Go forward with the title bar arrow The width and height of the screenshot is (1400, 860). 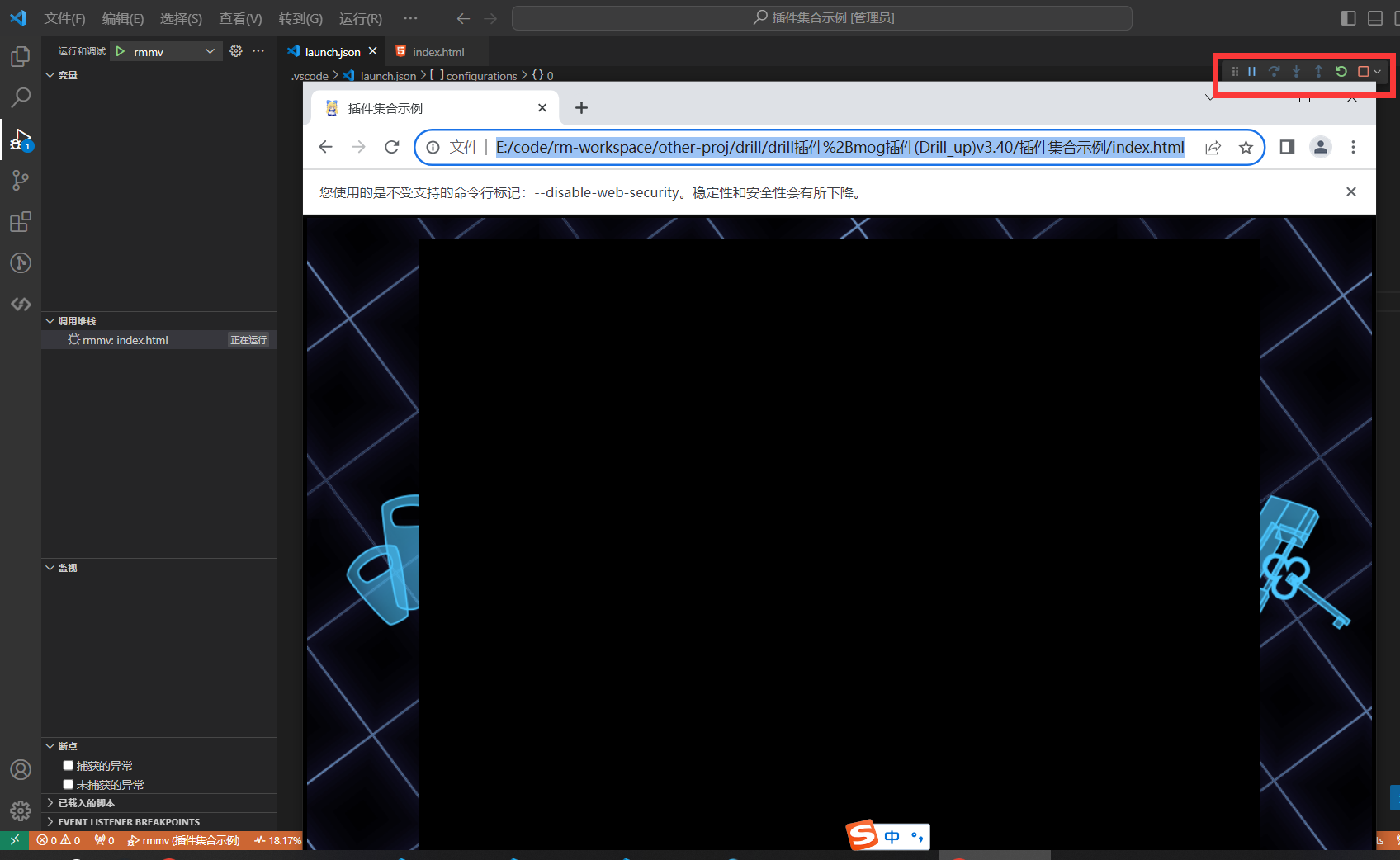(491, 18)
